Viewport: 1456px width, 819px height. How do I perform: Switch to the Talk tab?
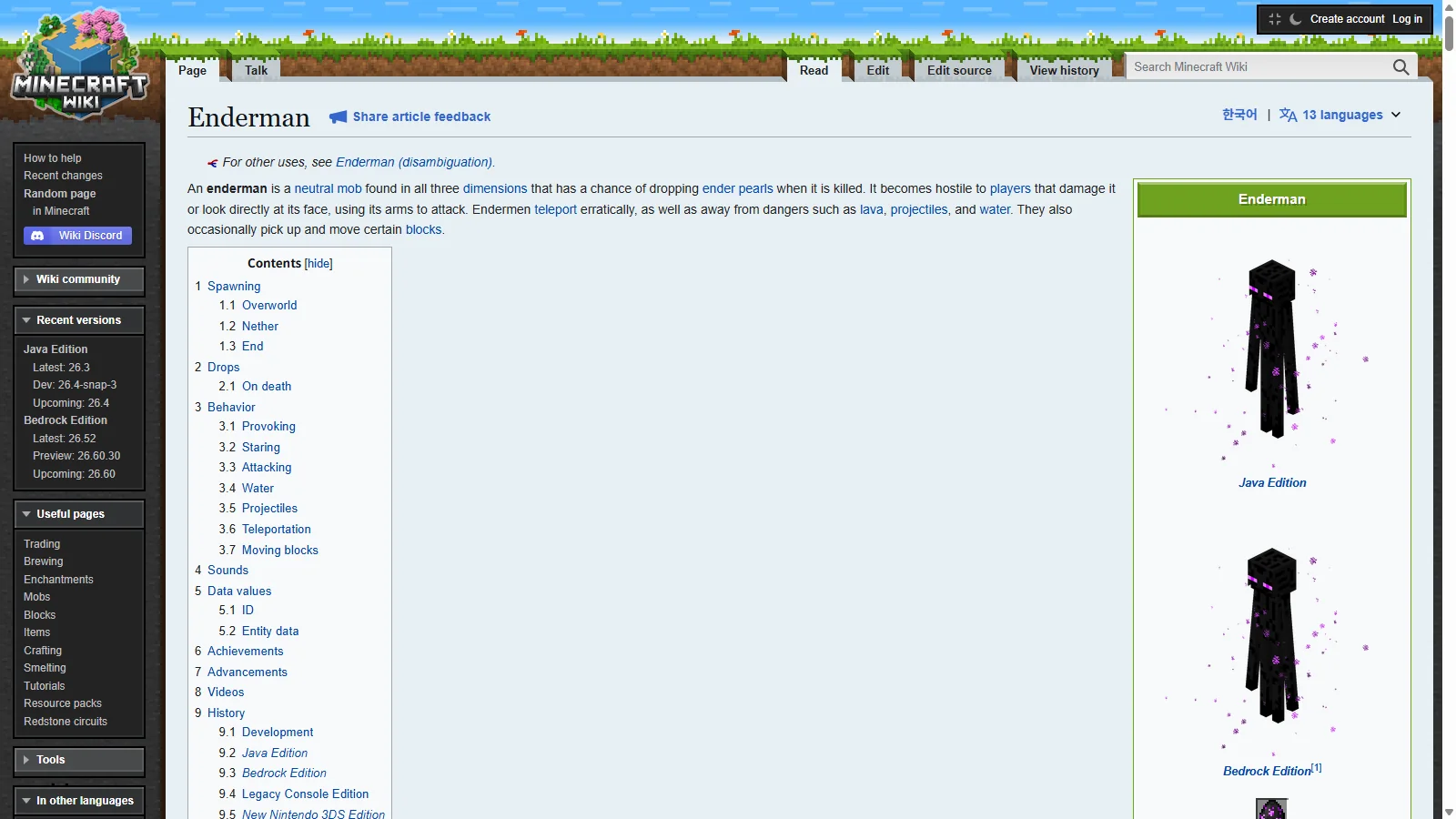256,70
